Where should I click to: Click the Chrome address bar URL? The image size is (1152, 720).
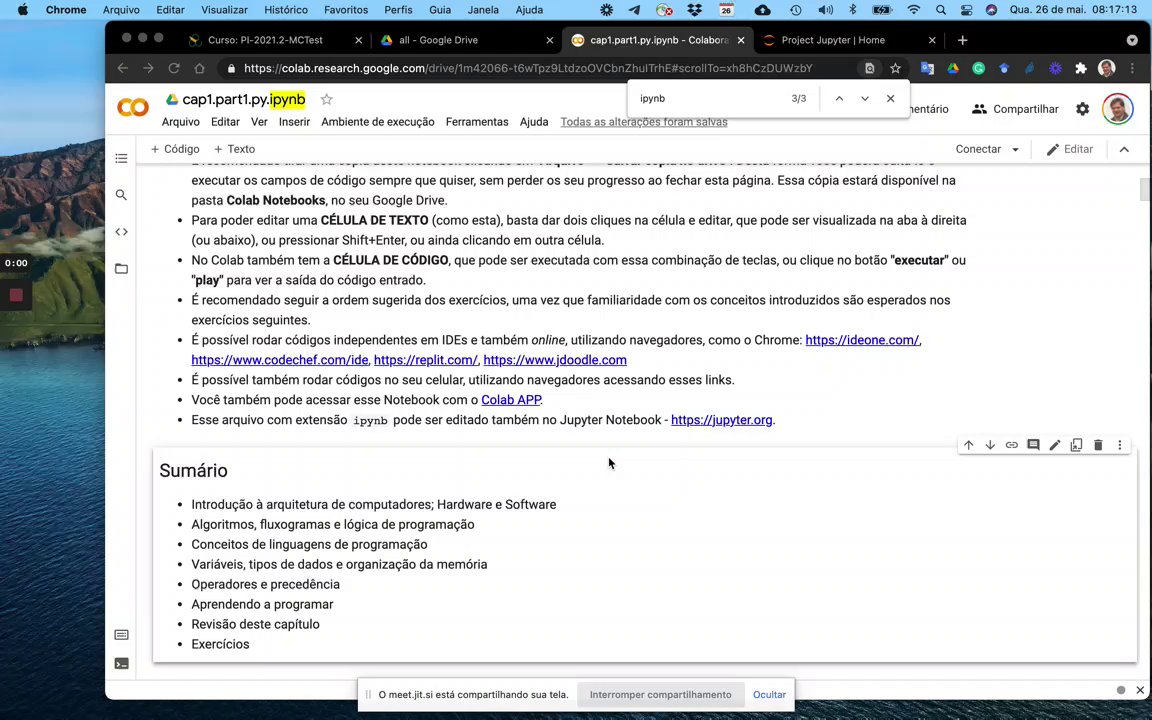click(x=528, y=68)
